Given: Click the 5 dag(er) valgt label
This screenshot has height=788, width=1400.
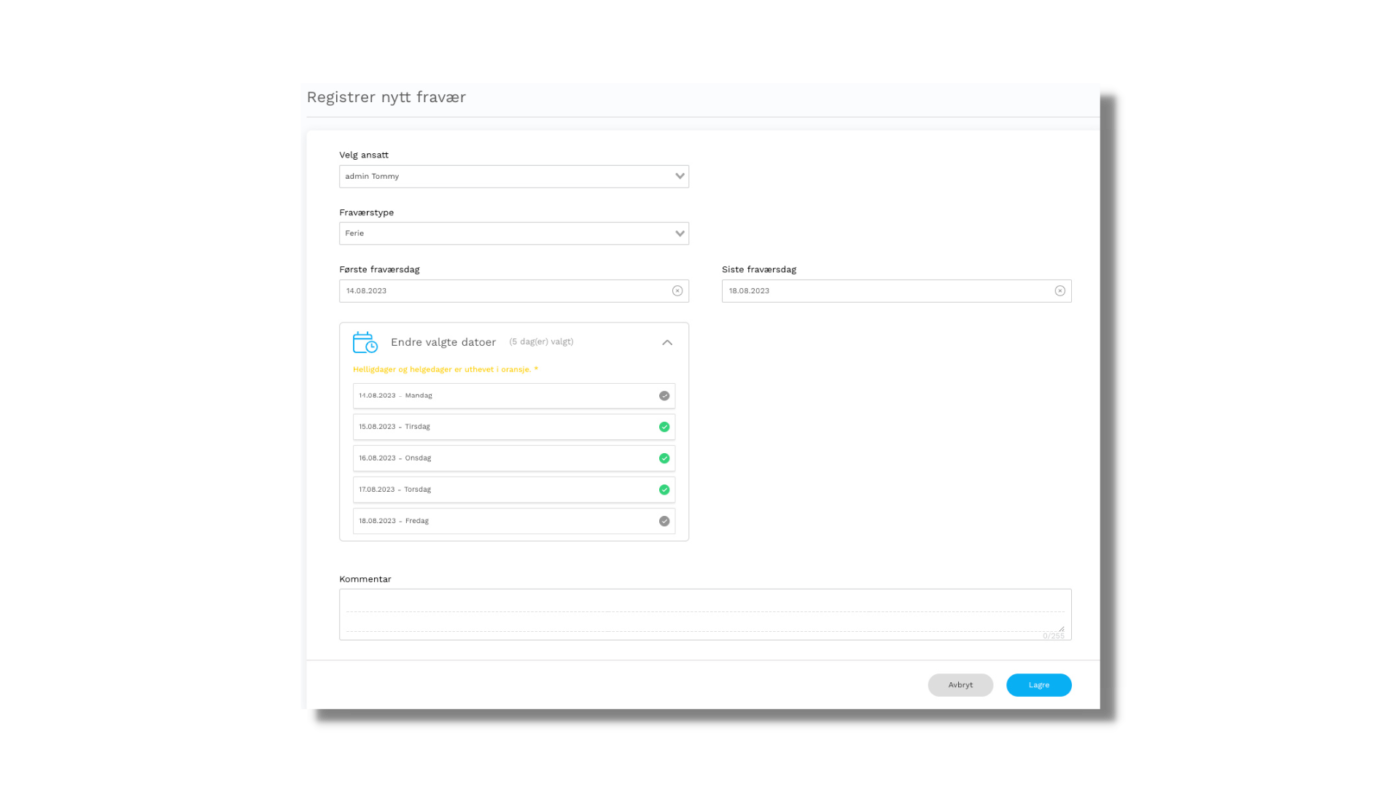Looking at the screenshot, I should 541,342.
